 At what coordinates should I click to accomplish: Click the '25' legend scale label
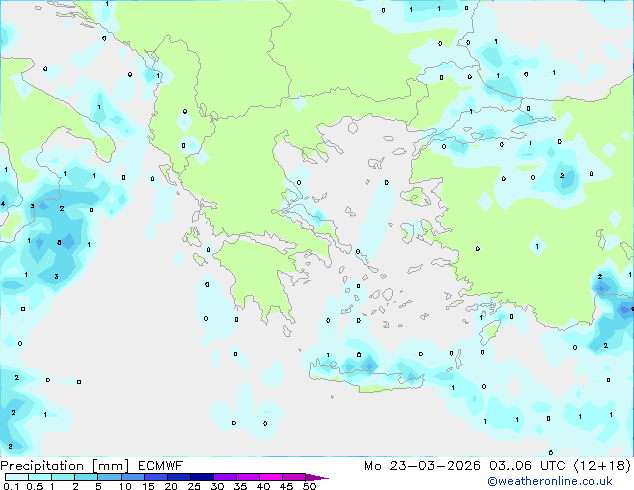(x=194, y=486)
